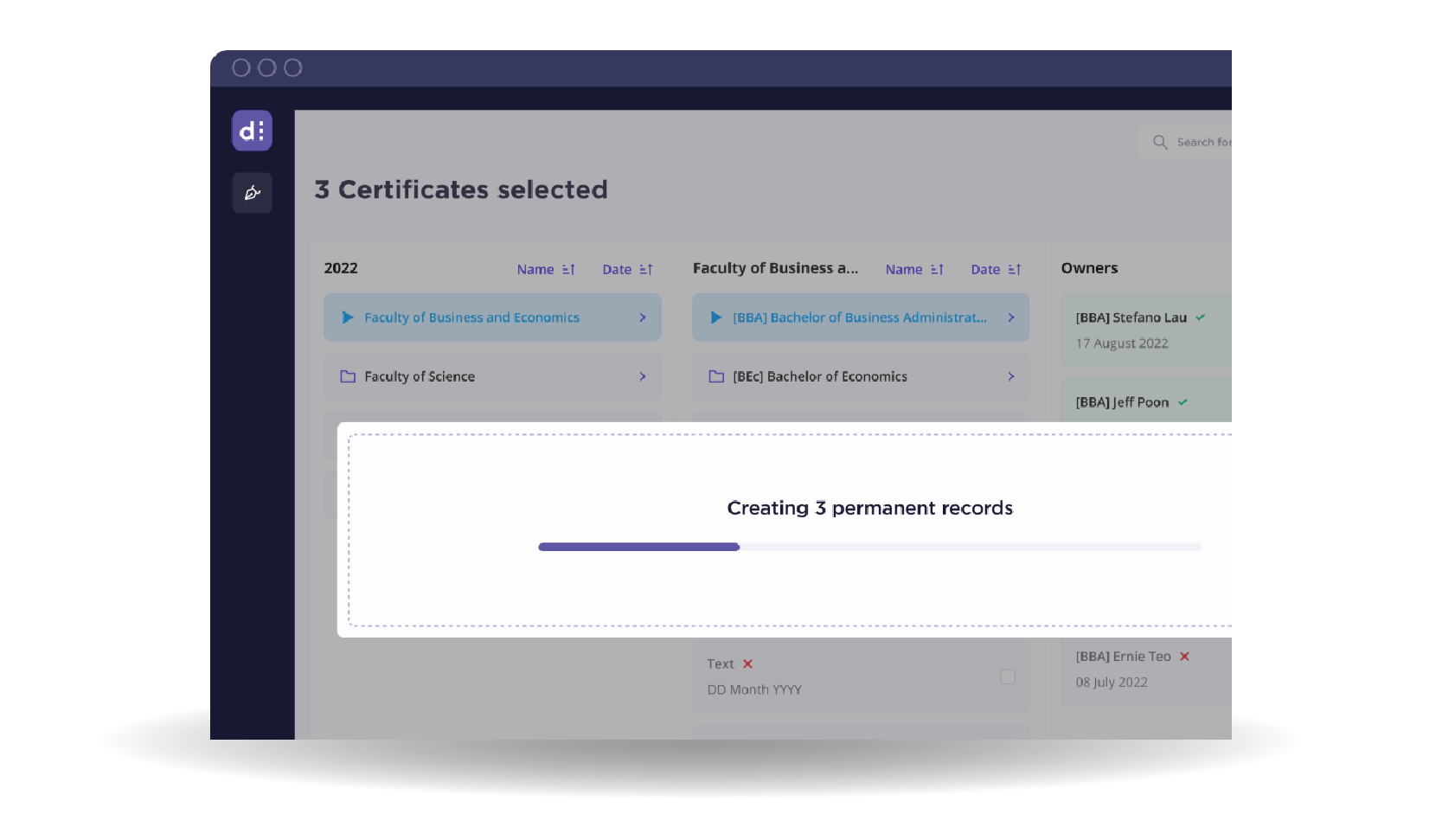Click the purple 'd:' app logo
This screenshot has height=840, width=1442.
(x=252, y=131)
